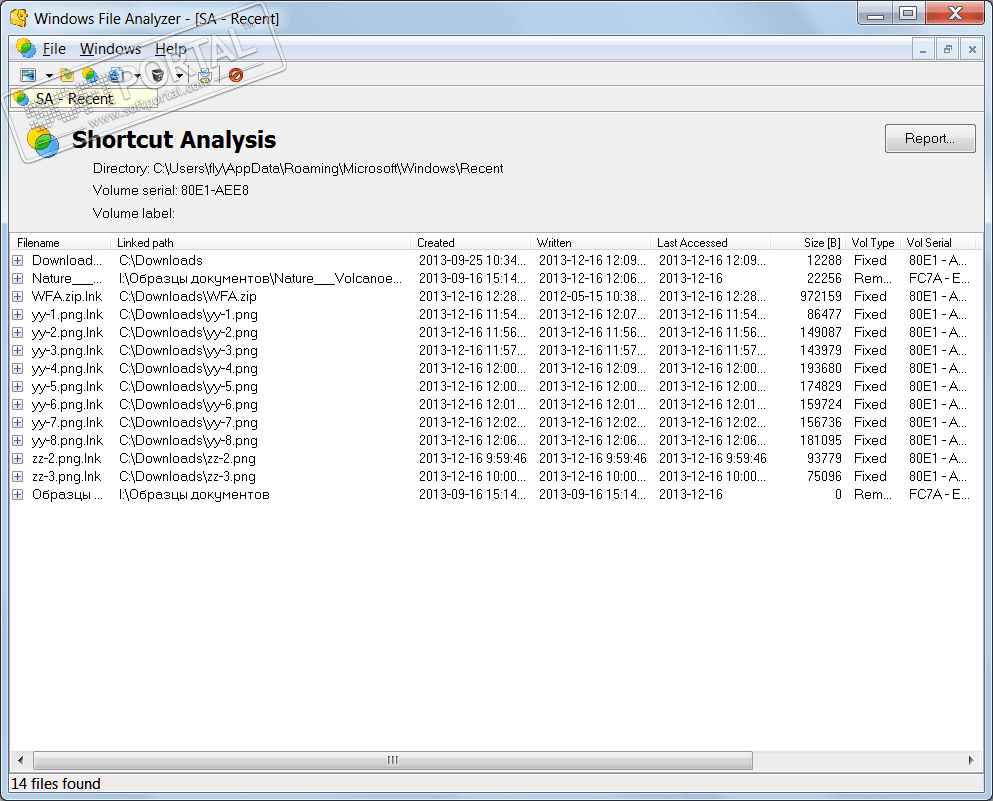Close the inner SA - Recent child window

click(972, 49)
